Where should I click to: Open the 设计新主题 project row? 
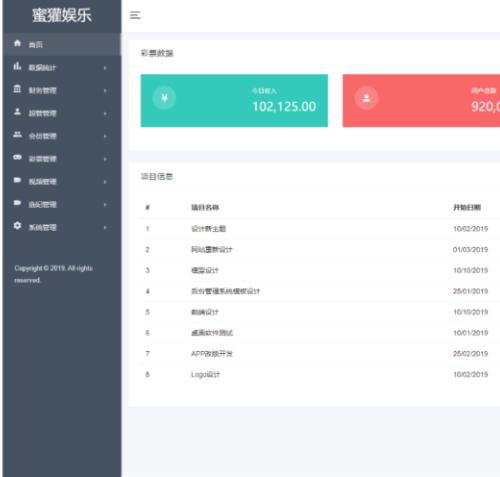pos(320,229)
